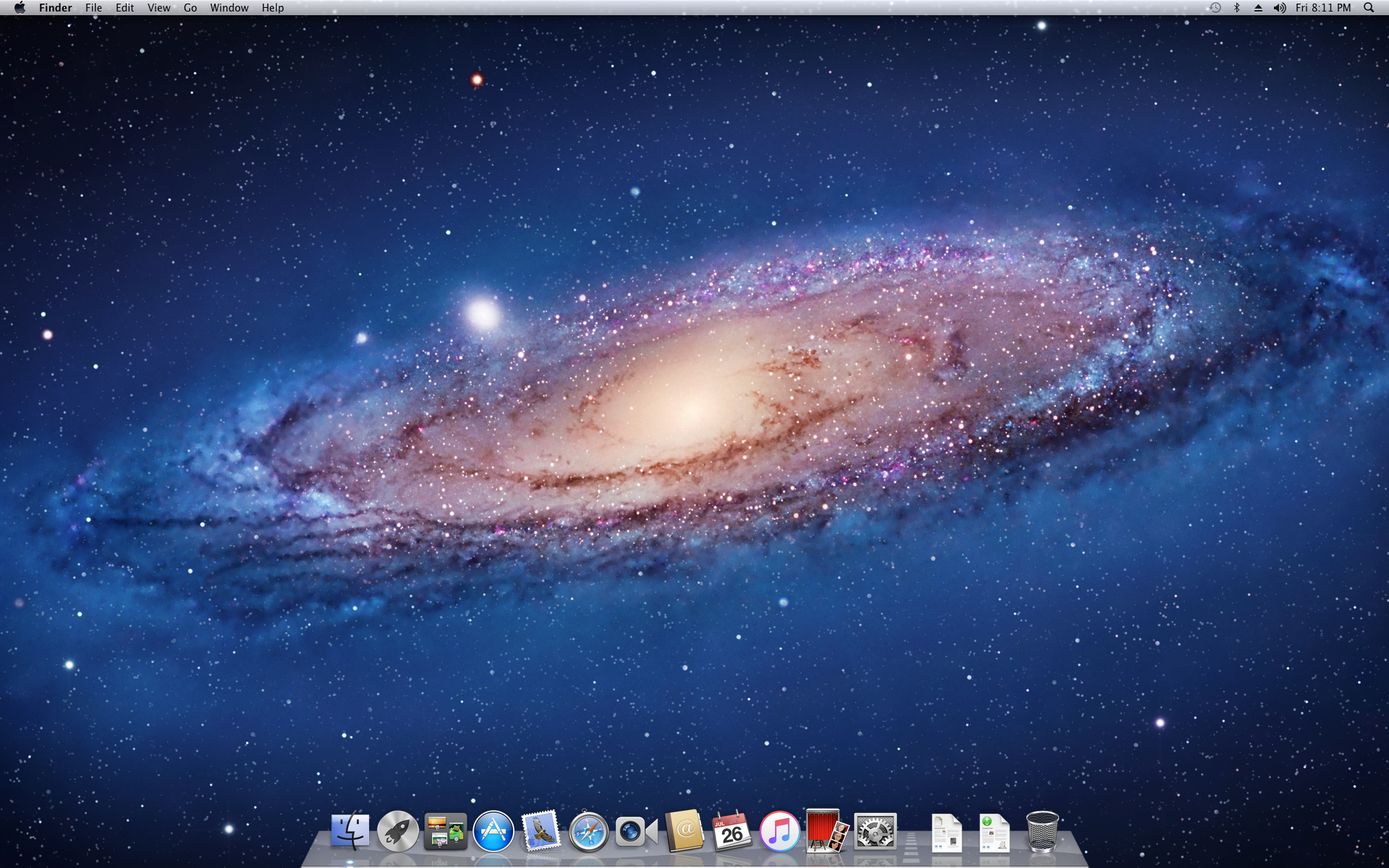
Task: Open Photo Booth in the Dock
Action: pyautogui.click(x=827, y=831)
